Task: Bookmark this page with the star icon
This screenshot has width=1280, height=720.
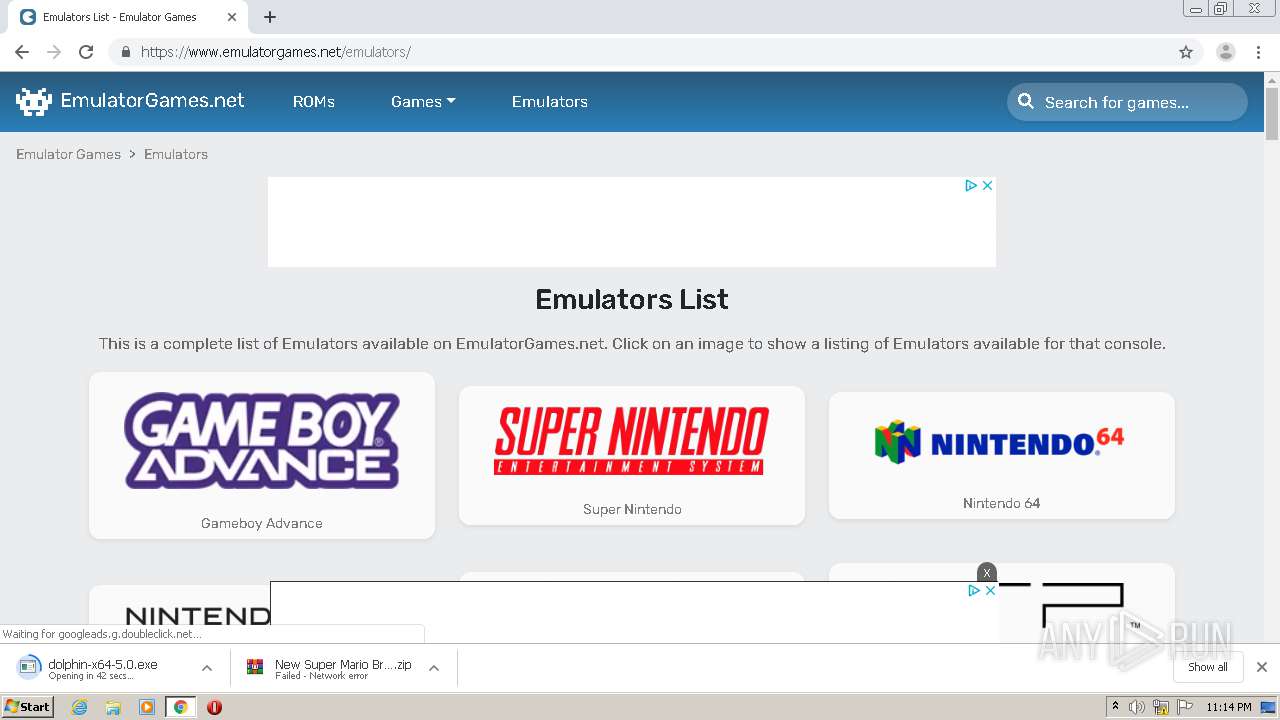Action: (1186, 52)
